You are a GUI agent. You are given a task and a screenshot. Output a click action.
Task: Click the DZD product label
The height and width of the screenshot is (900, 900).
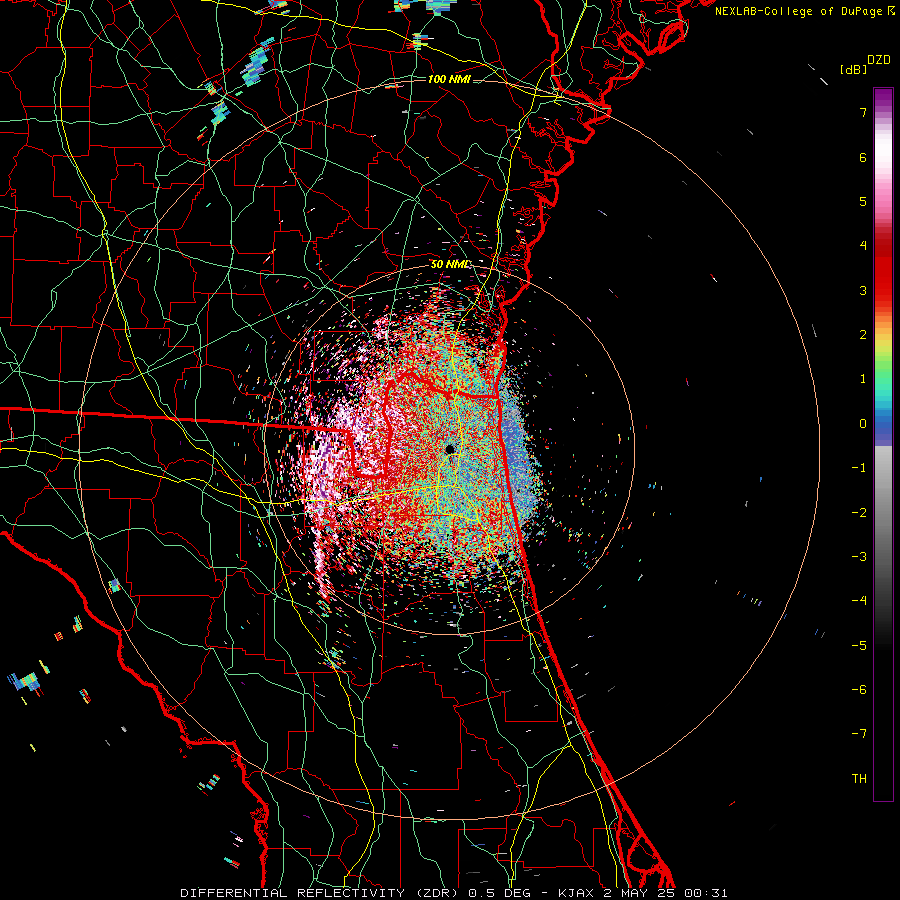[x=879, y=60]
